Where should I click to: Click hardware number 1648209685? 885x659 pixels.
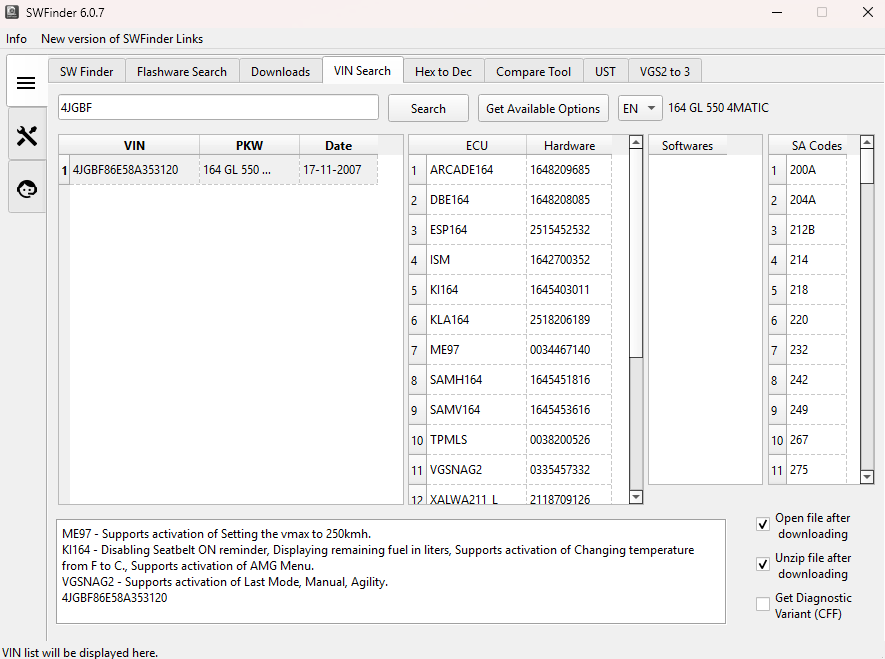pos(569,170)
